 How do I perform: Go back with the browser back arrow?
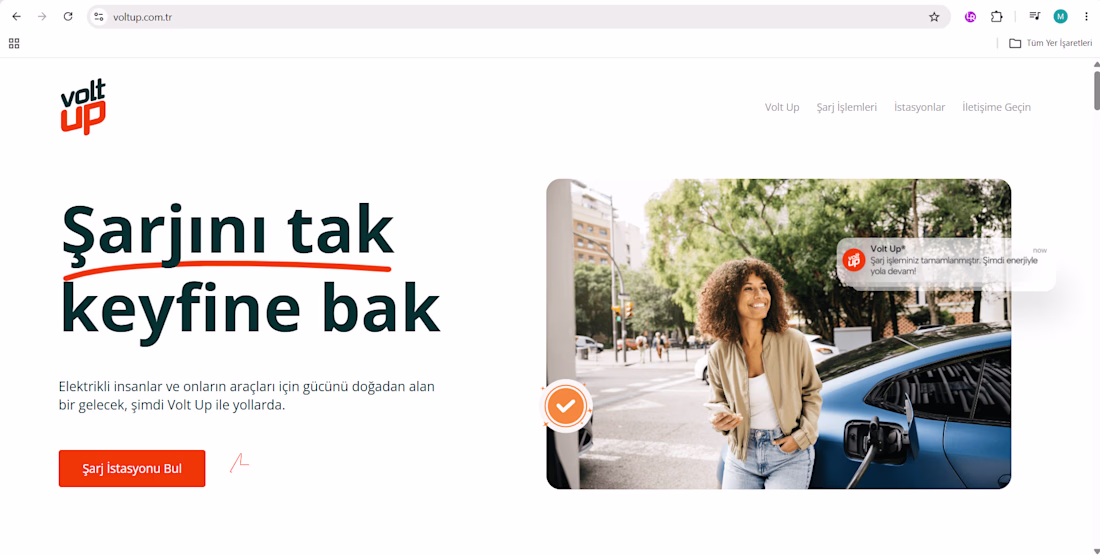click(x=17, y=17)
